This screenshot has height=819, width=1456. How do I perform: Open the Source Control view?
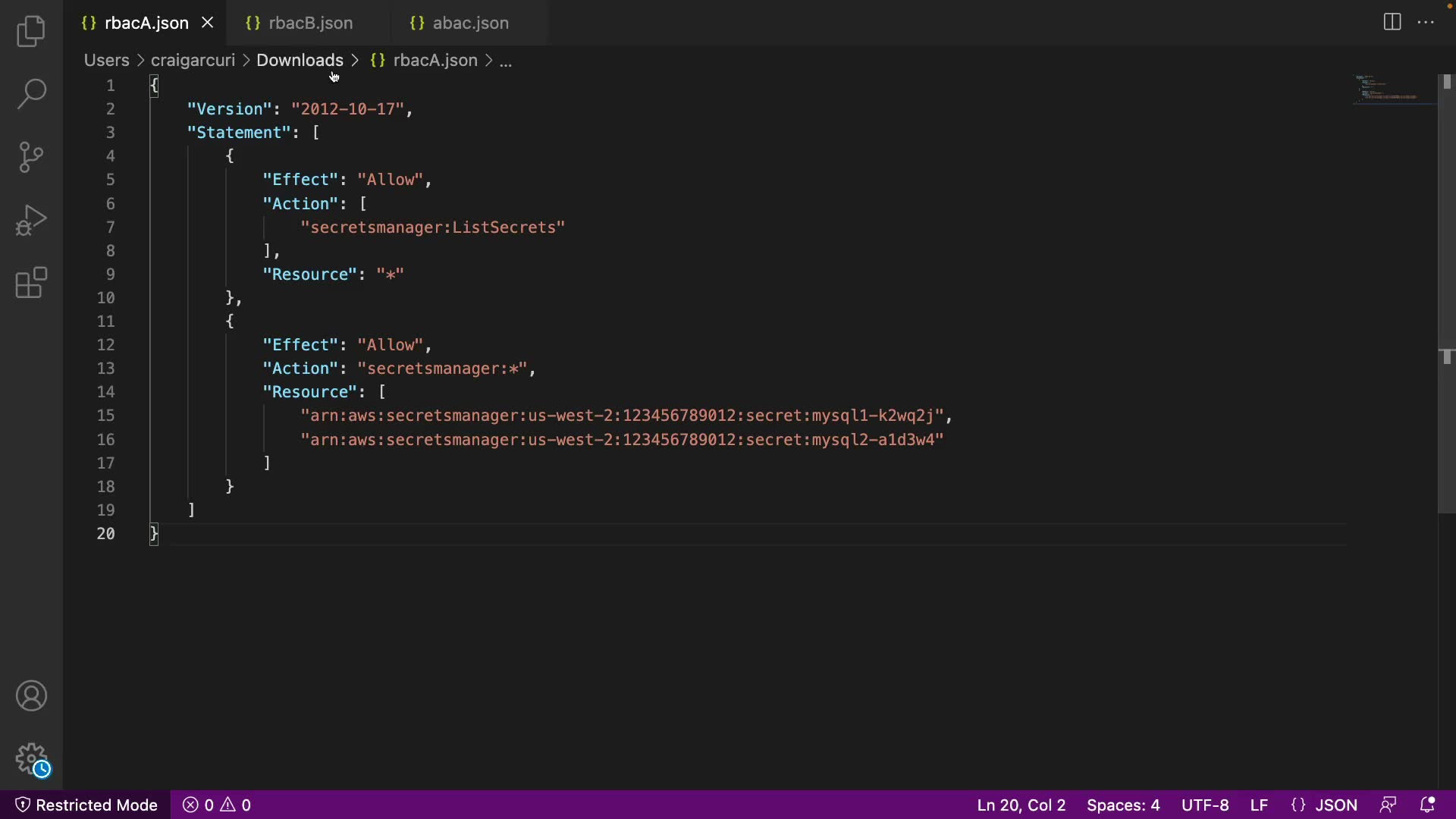coord(31,157)
